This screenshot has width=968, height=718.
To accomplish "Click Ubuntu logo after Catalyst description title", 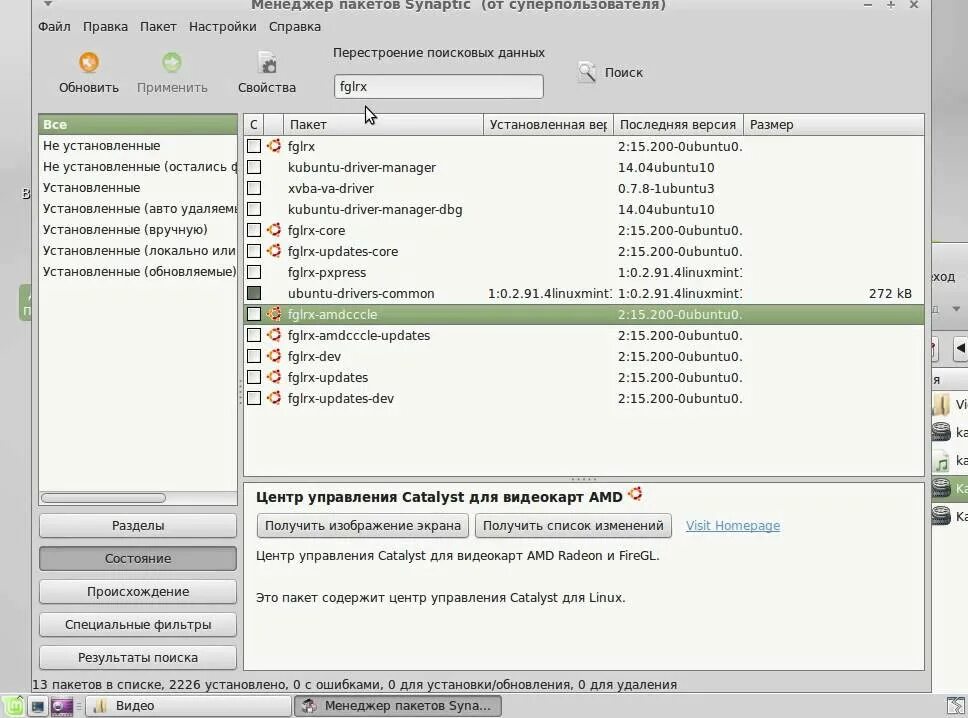I will coord(635,495).
